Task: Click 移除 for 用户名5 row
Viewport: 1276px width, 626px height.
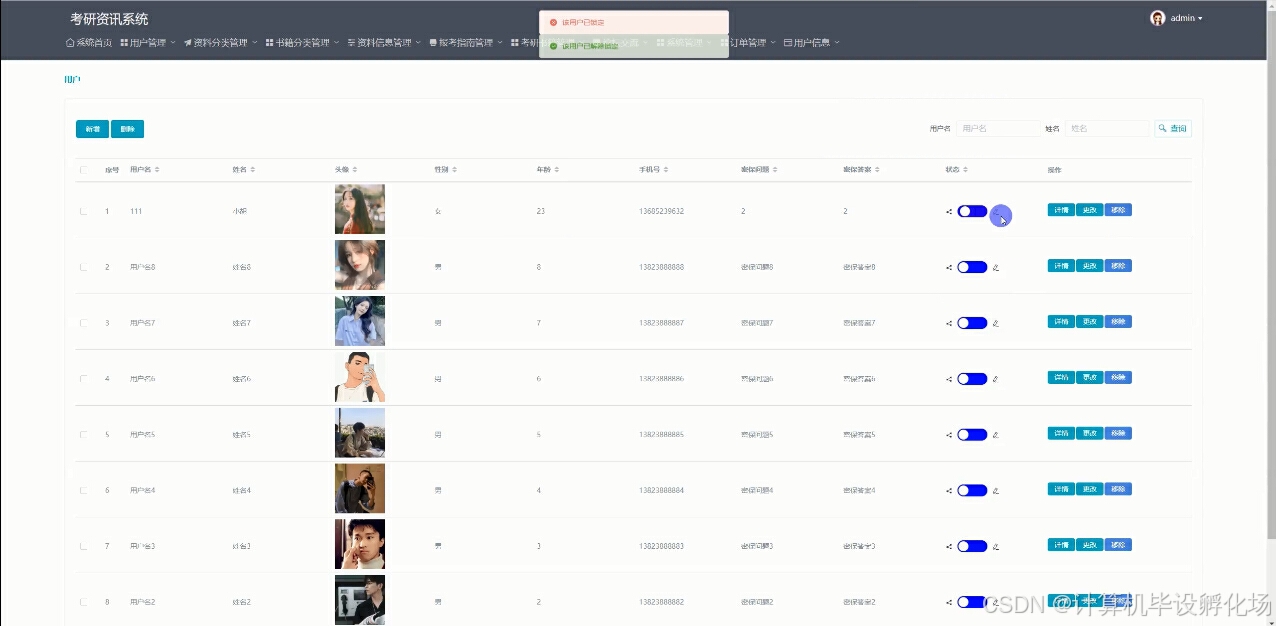Action: tap(1118, 433)
